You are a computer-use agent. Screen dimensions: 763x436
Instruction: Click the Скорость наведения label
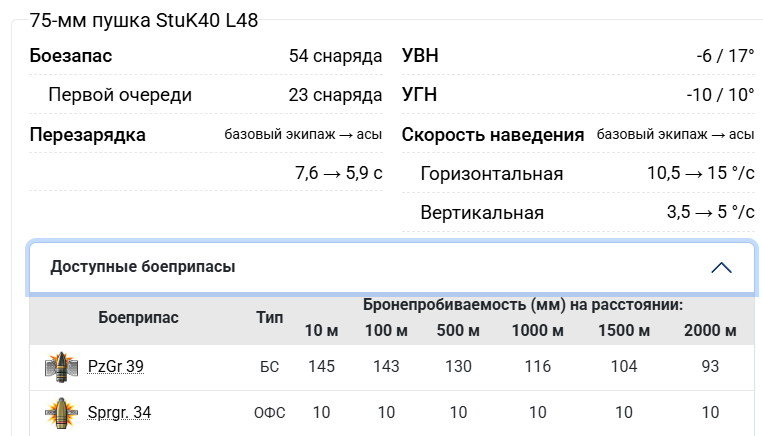(x=493, y=135)
